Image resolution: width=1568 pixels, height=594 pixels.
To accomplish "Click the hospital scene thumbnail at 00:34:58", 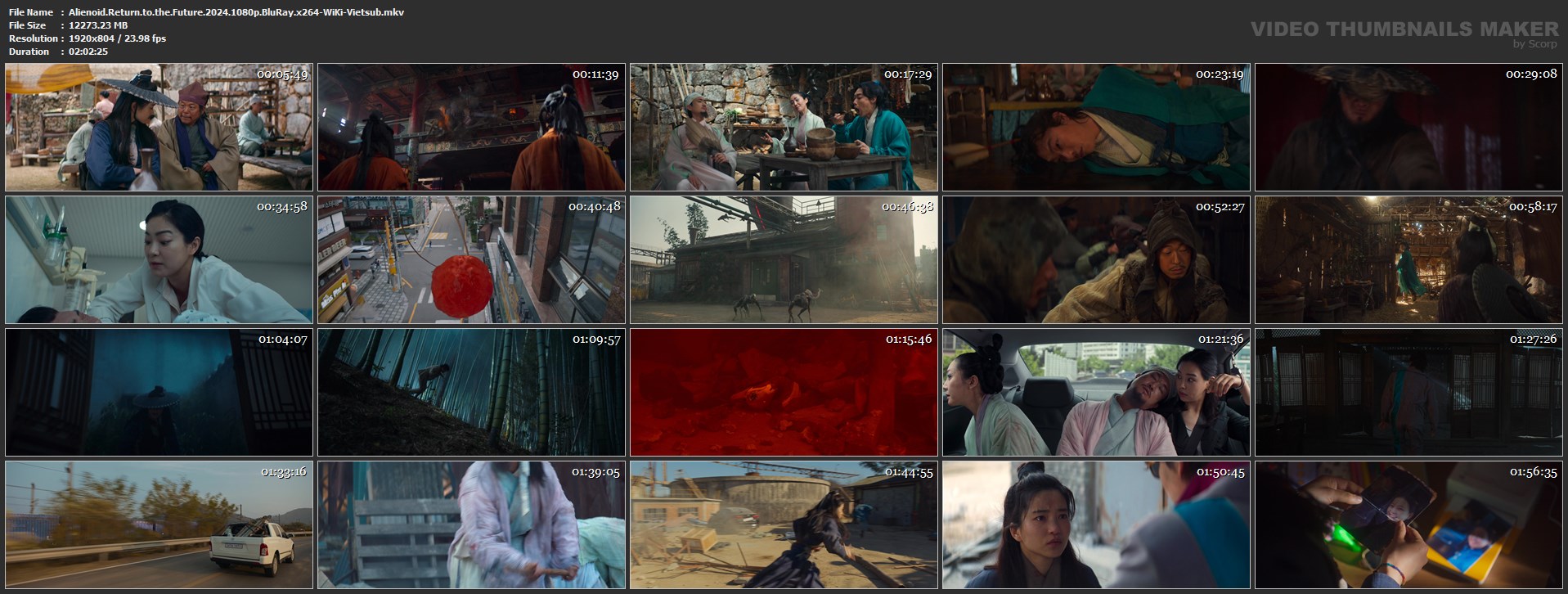I will pyautogui.click(x=159, y=260).
